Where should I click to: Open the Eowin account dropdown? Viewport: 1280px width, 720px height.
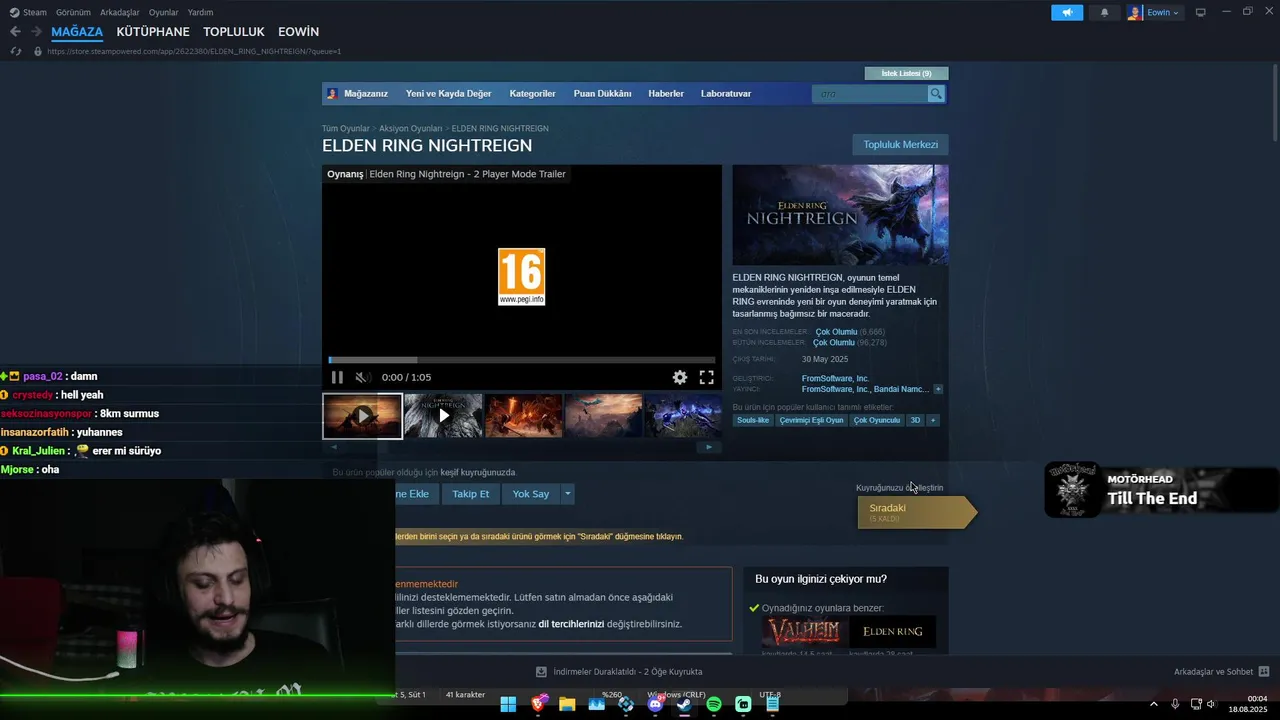[x=1154, y=12]
